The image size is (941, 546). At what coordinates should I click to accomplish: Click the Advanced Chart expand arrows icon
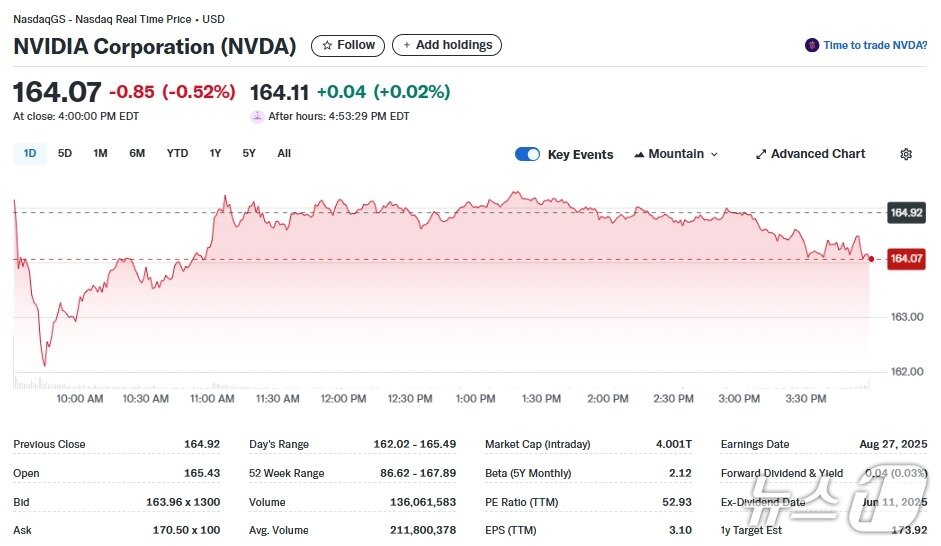[761, 154]
